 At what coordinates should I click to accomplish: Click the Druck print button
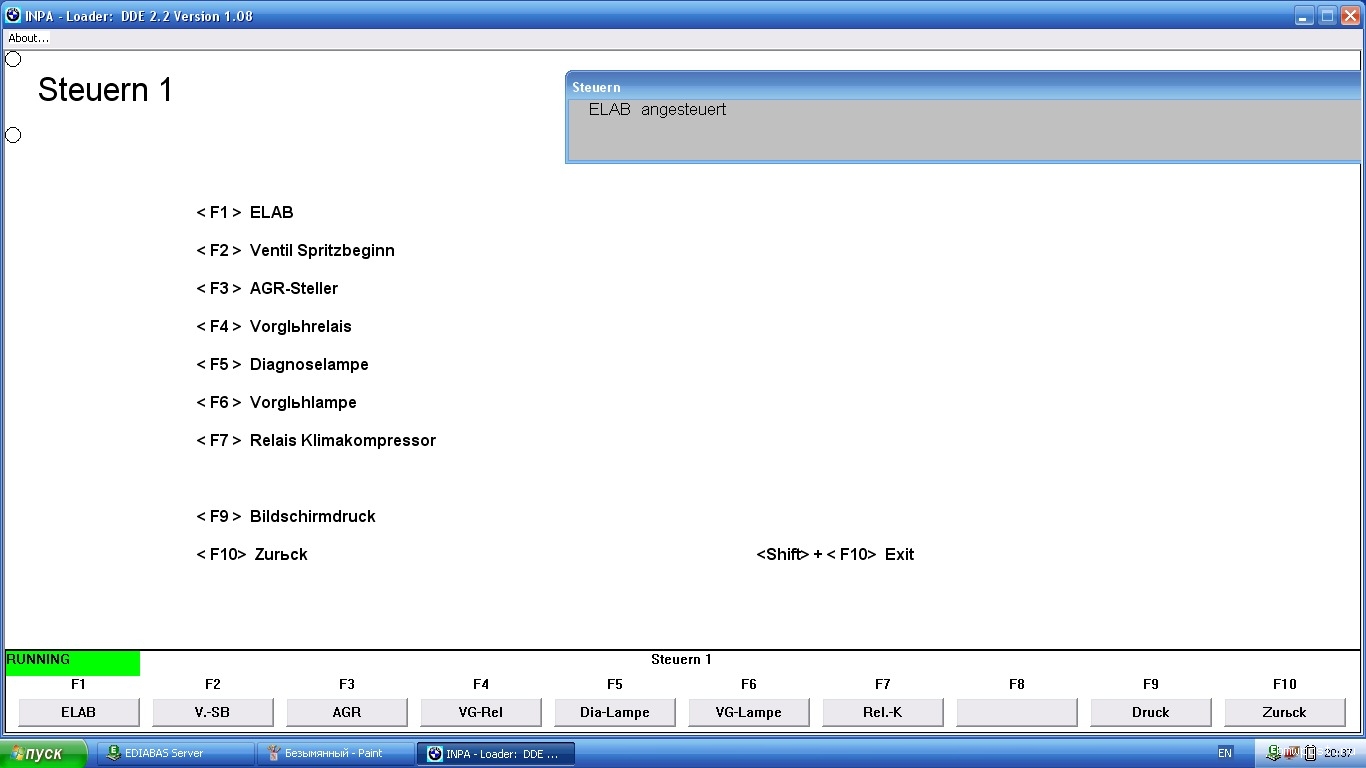click(1150, 712)
